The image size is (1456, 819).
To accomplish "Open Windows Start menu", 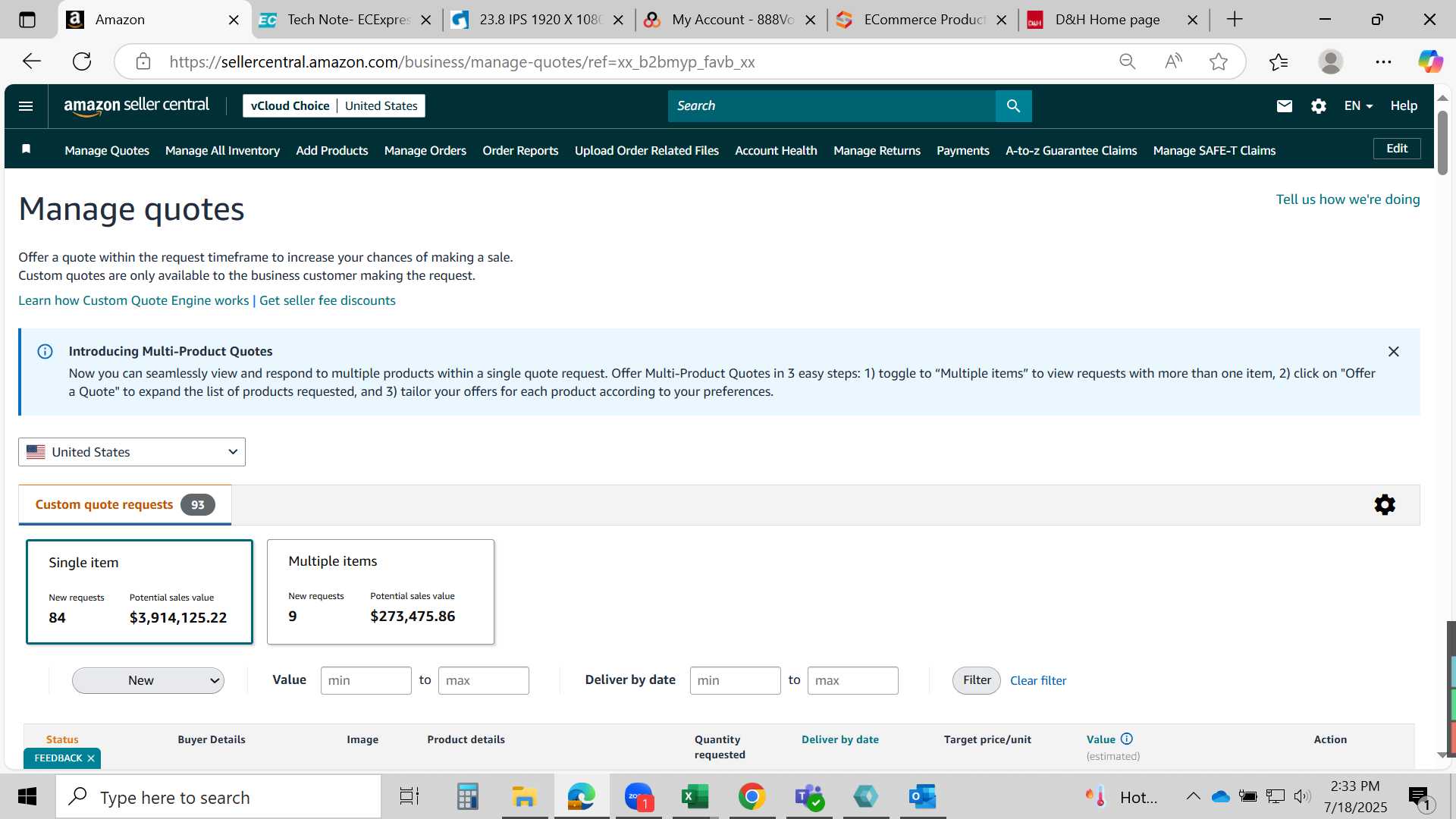I will (27, 797).
